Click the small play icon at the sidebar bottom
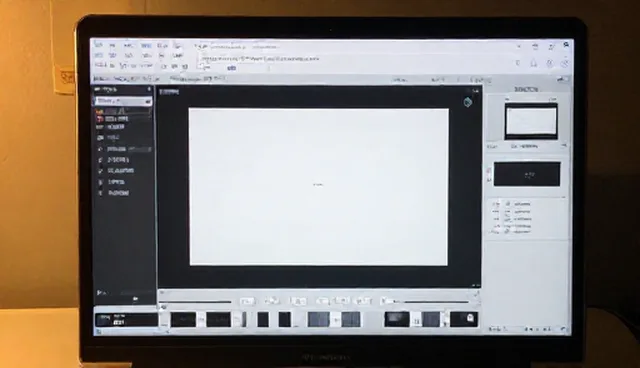Screen dimensions: 640x368 100,293
